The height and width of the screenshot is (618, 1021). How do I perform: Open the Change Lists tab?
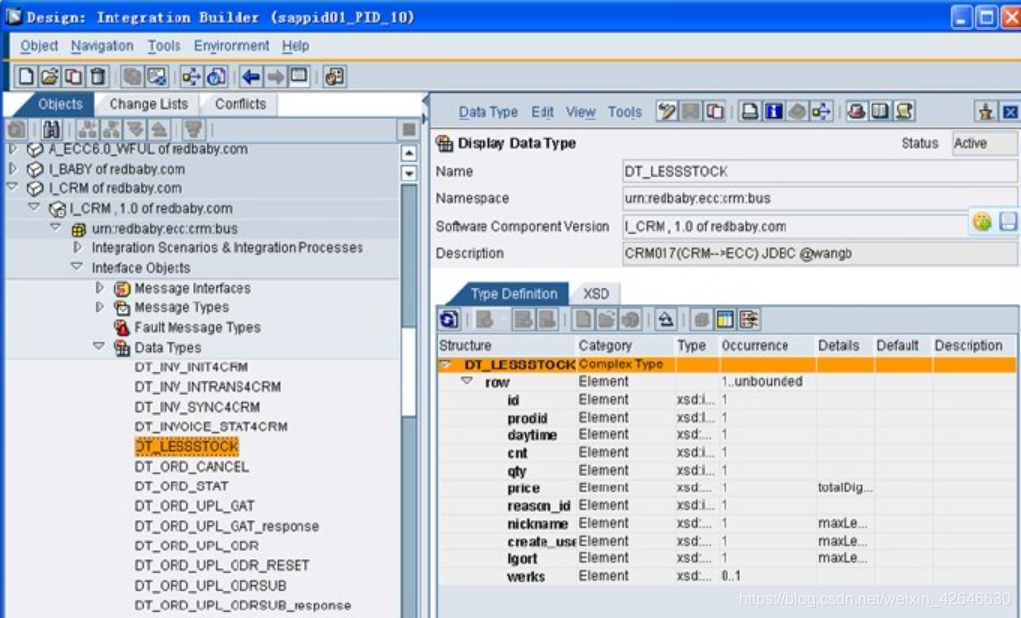coord(148,104)
